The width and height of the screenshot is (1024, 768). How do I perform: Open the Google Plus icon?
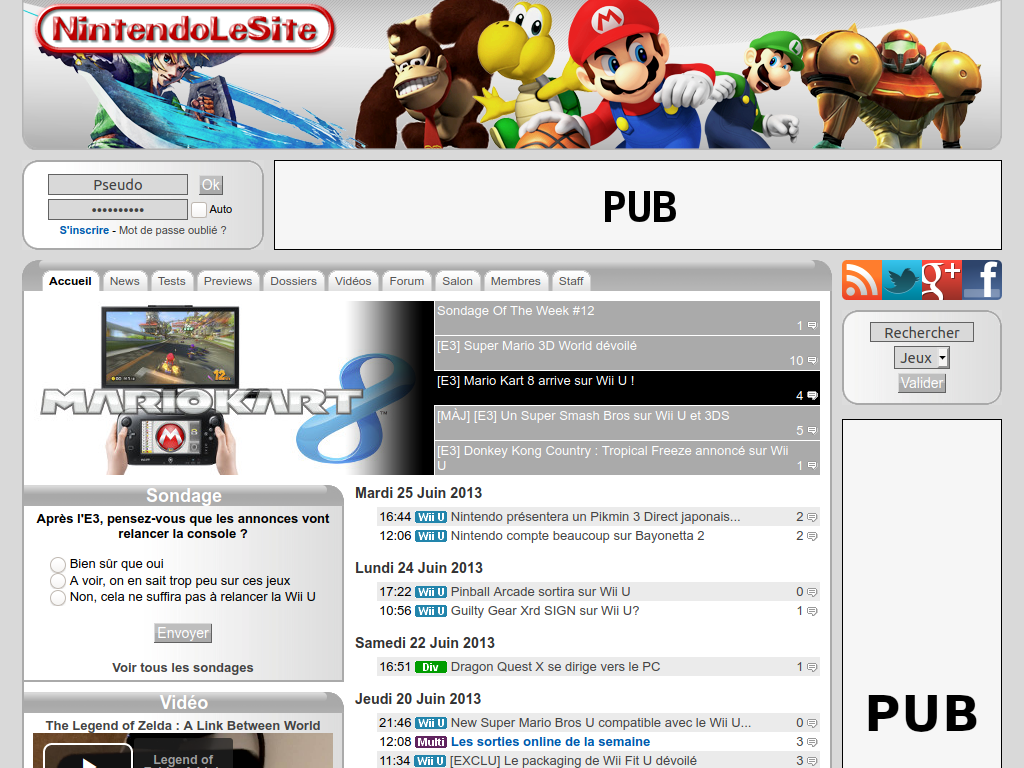pyautogui.click(x=942, y=280)
